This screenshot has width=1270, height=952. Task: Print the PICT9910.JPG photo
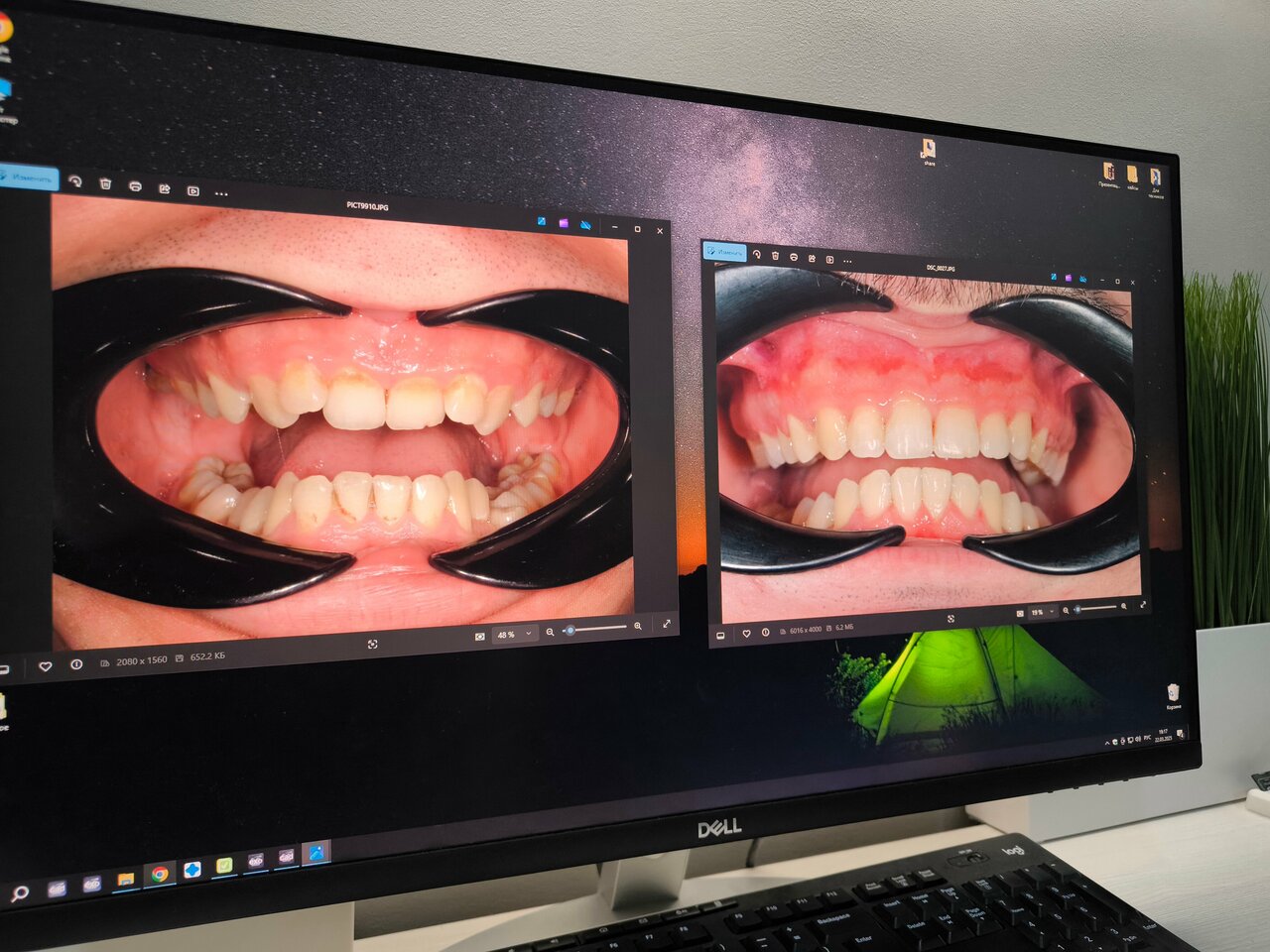[x=135, y=186]
